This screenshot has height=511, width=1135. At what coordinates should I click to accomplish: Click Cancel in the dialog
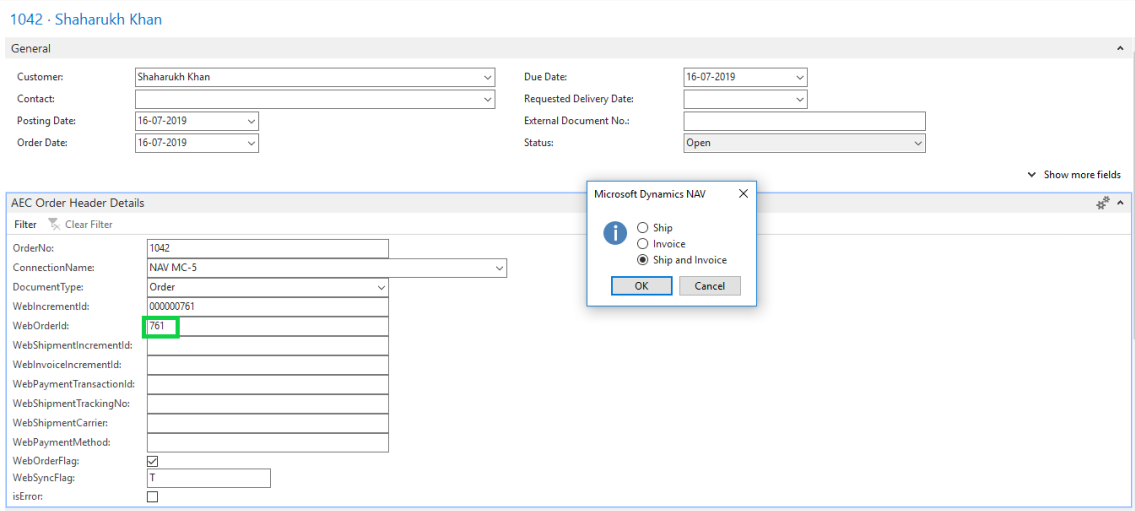[709, 286]
